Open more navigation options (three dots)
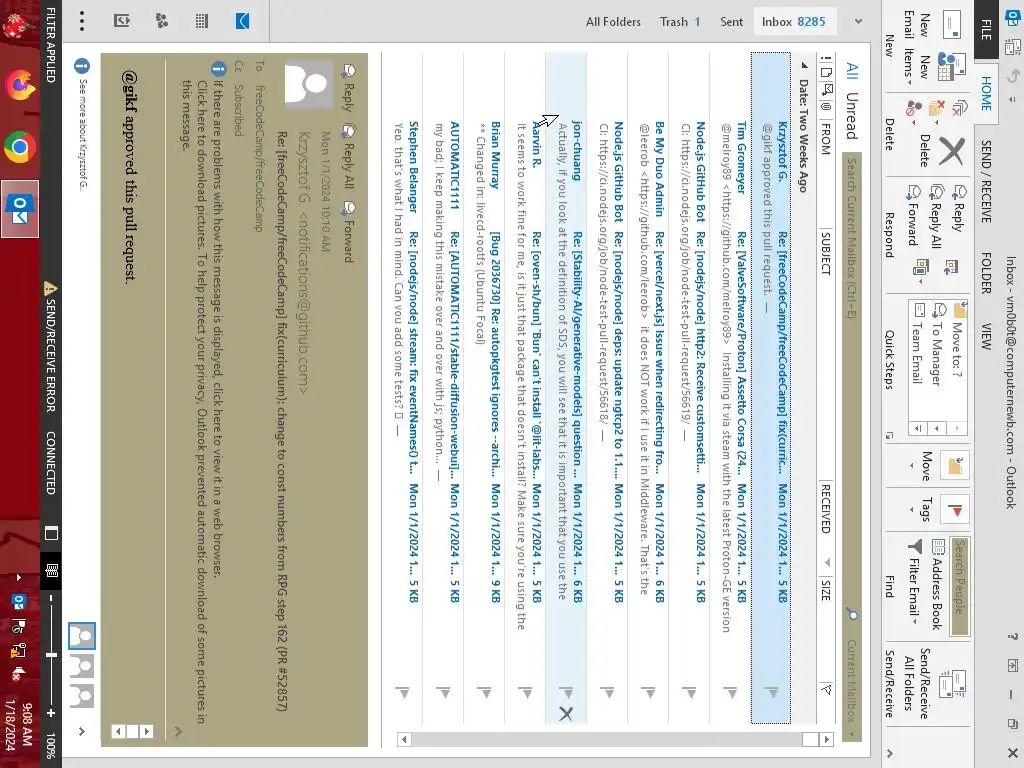This screenshot has width=1024, height=768. pos(82,21)
